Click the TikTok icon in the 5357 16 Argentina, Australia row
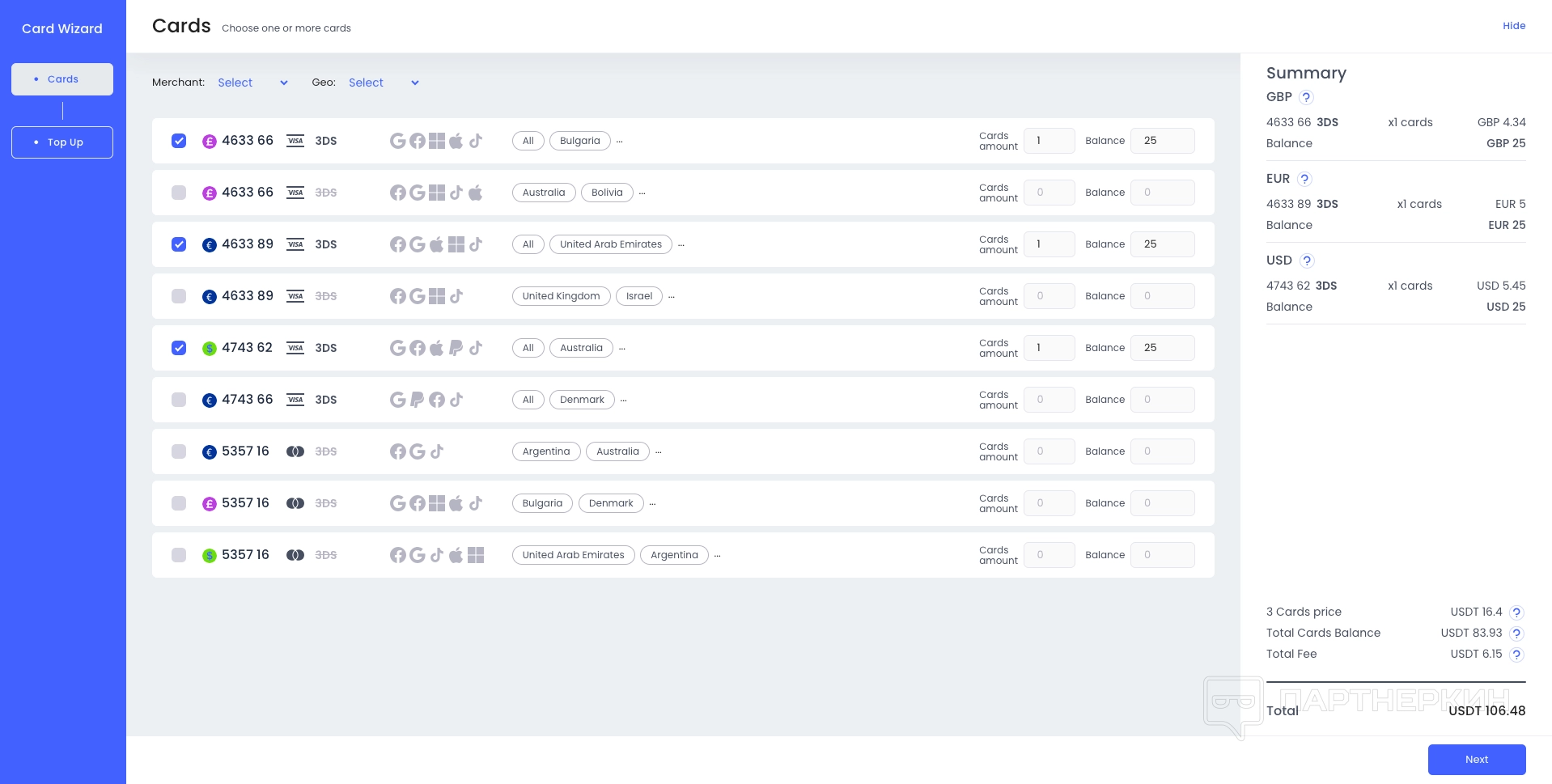The width and height of the screenshot is (1552, 784). coord(437,451)
